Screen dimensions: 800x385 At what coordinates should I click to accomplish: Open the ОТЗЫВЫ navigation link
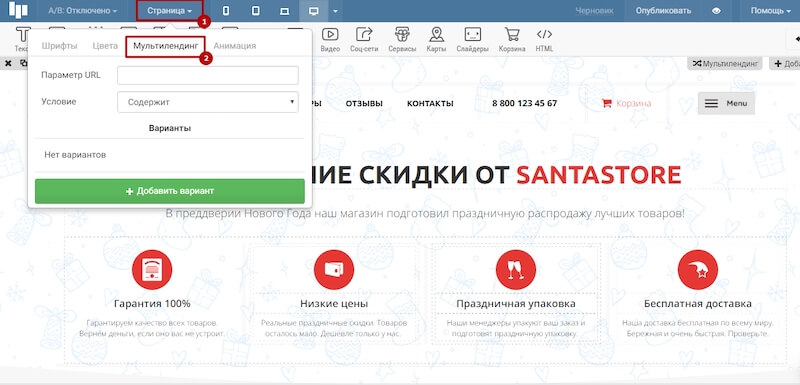click(x=364, y=104)
